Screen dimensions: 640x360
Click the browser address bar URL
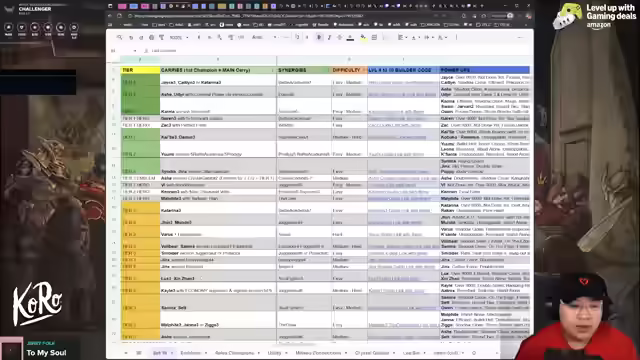pyautogui.click(x=249, y=16)
